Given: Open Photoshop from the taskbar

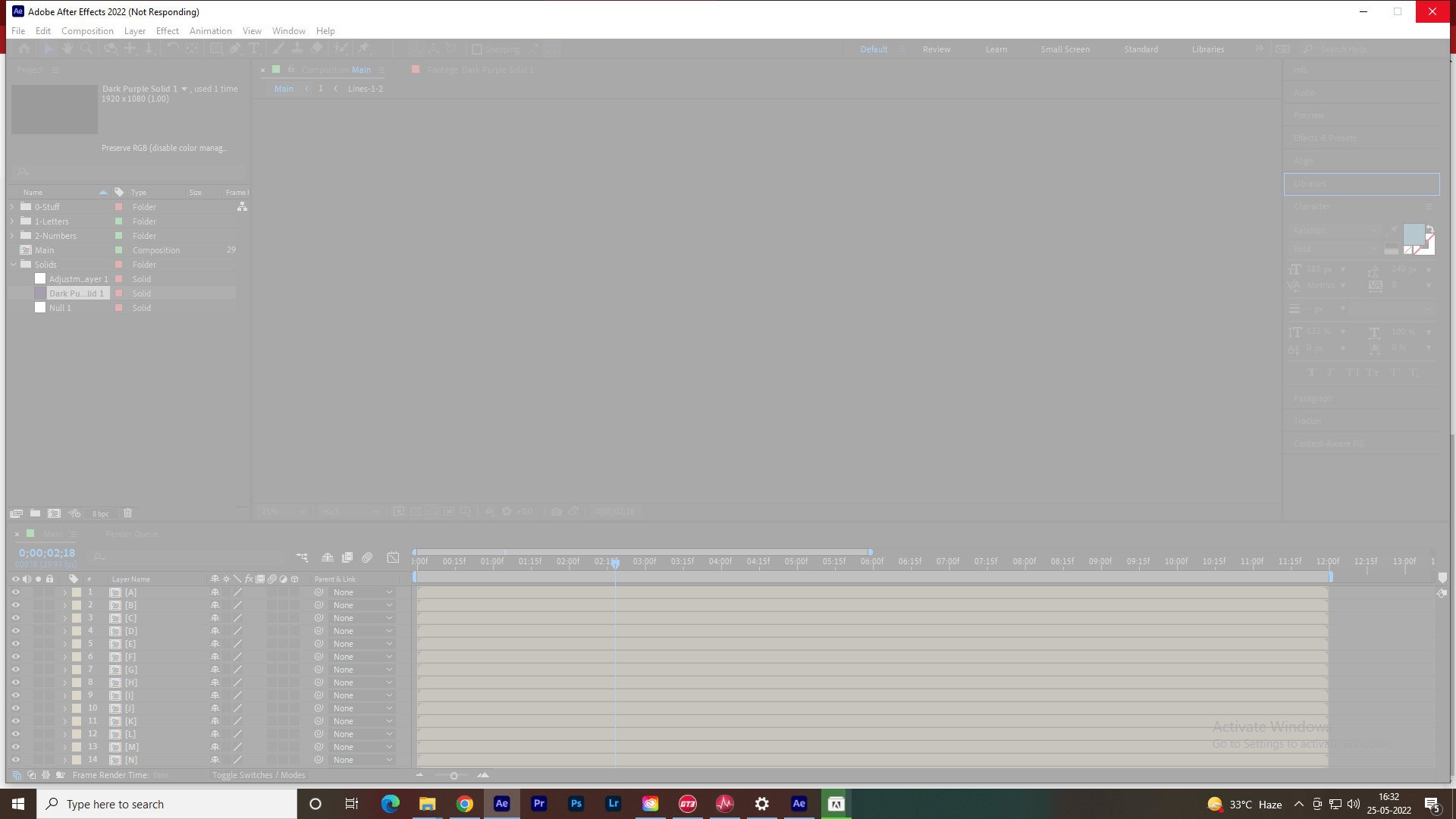Looking at the screenshot, I should [576, 804].
